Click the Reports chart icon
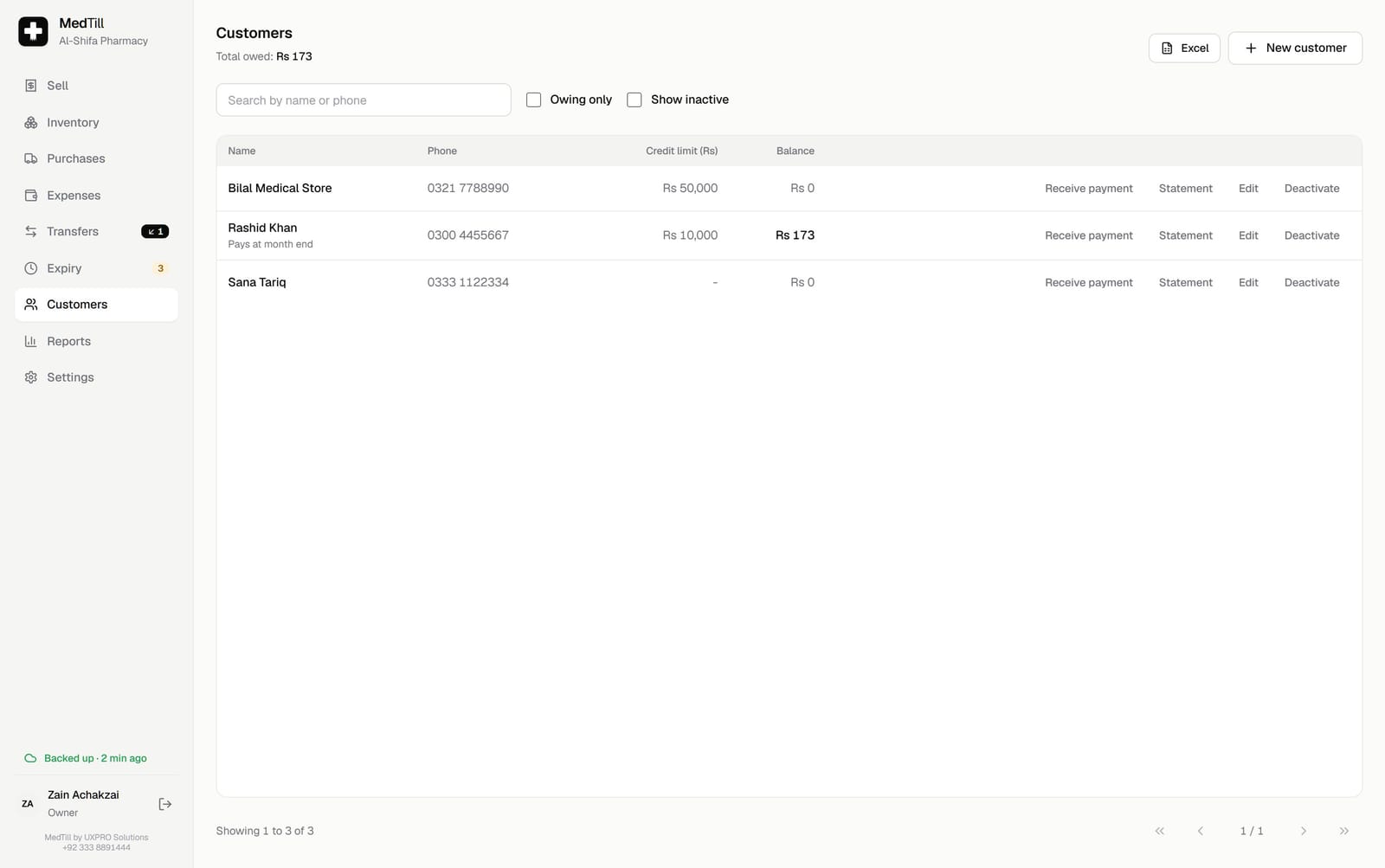This screenshot has width=1385, height=868. pyautogui.click(x=31, y=341)
